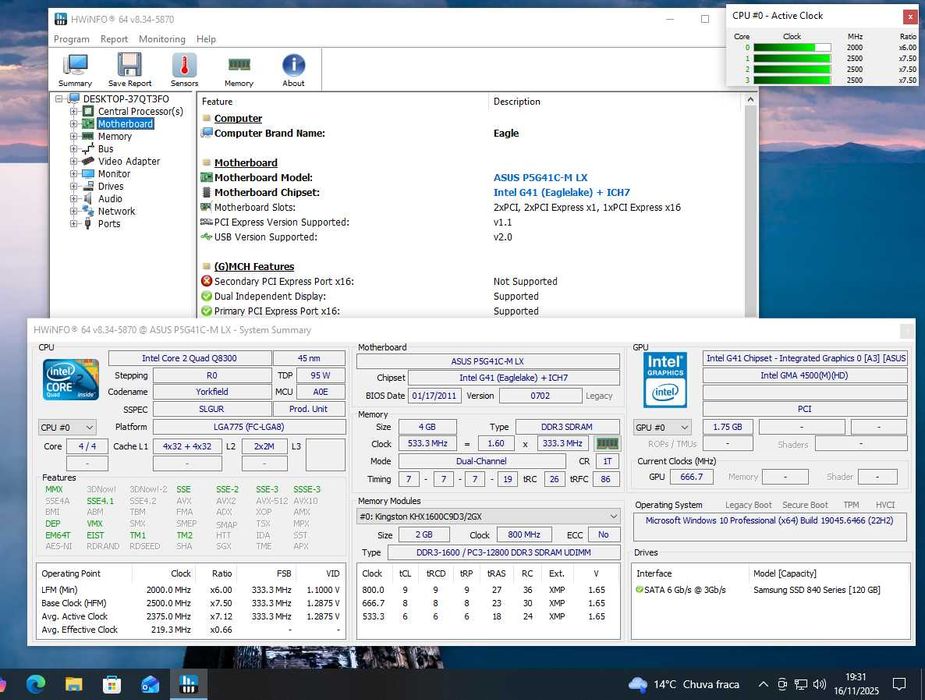Screen dimensions: 925x700
Task: Click Core 3 clock bar
Action: click(x=792, y=80)
